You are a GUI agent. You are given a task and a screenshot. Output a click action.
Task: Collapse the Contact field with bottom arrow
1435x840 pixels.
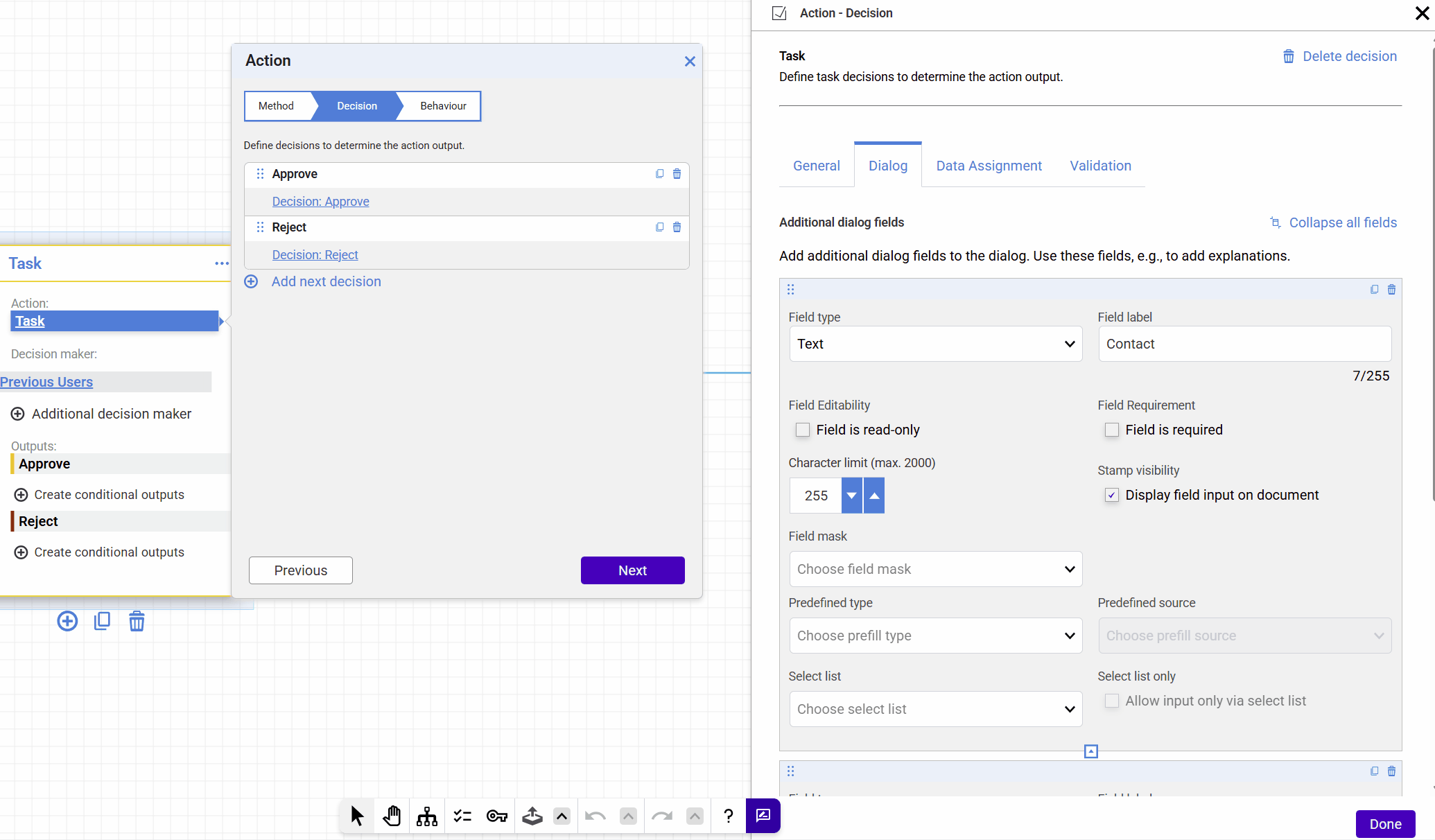point(1091,751)
